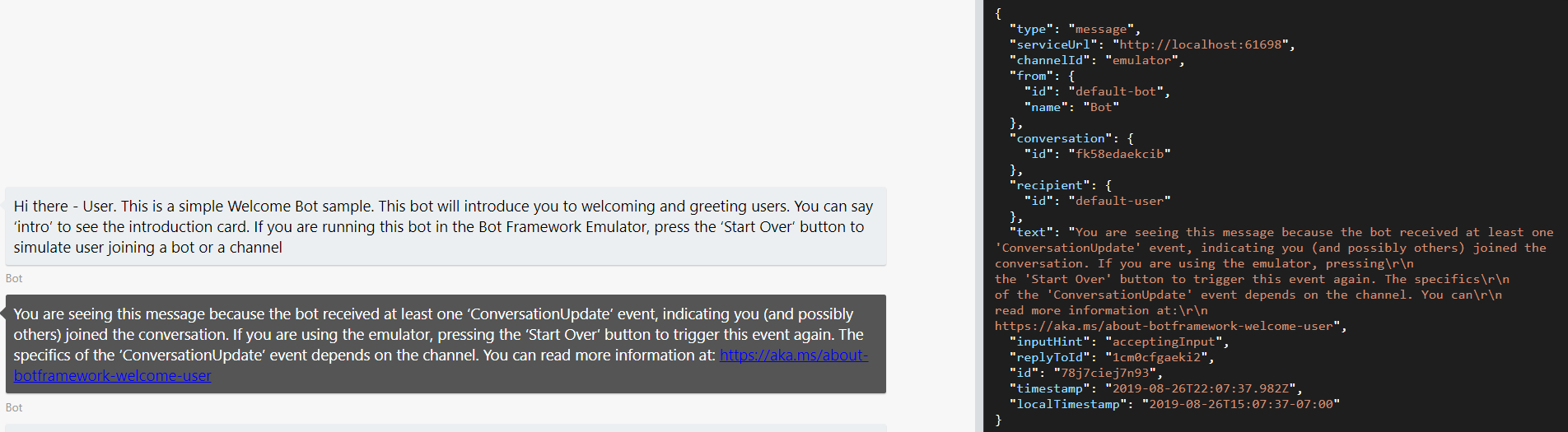Click the "text" key in JSON inspector
1568x432 pixels.
coord(1031,232)
